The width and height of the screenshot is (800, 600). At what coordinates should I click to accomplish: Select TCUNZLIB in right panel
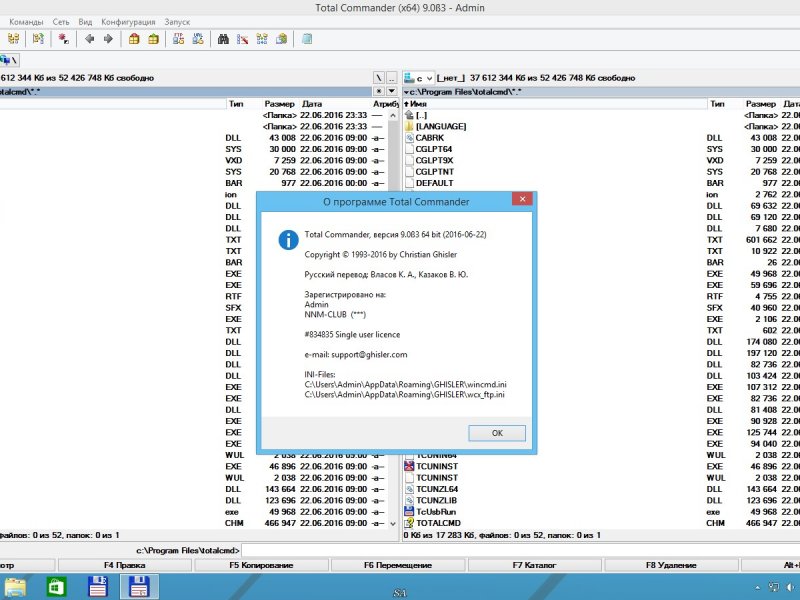click(437, 501)
